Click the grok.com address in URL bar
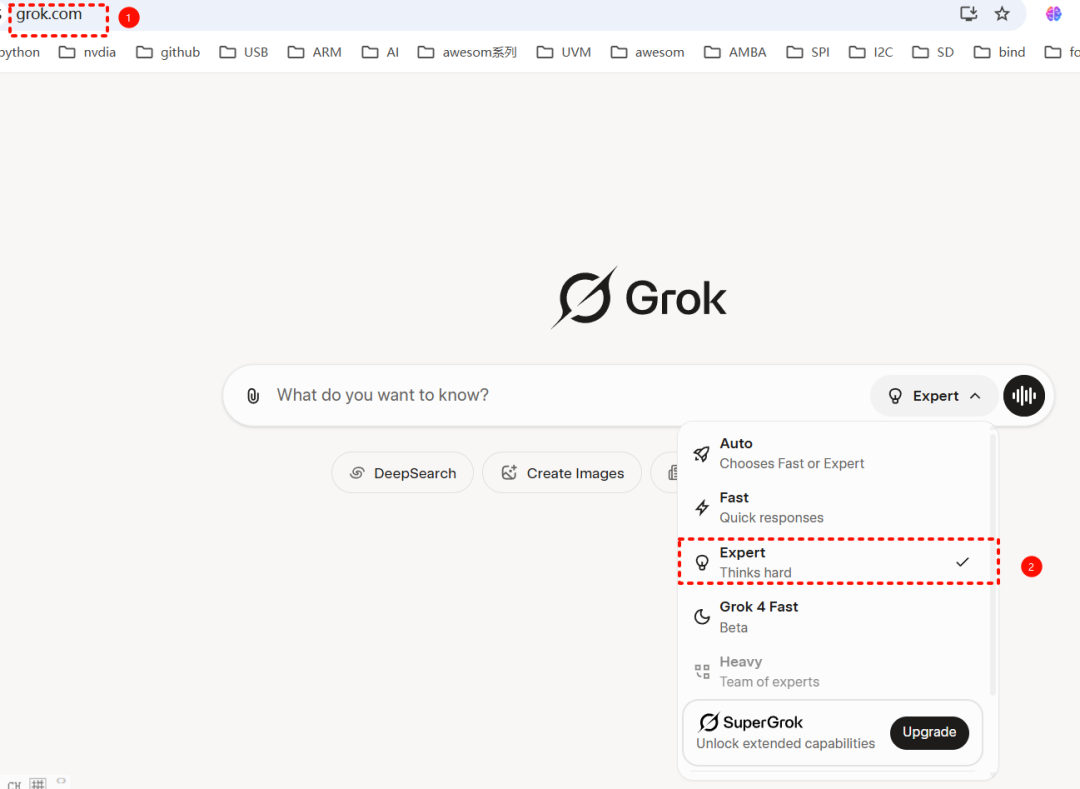1080x789 pixels. pyautogui.click(x=49, y=14)
